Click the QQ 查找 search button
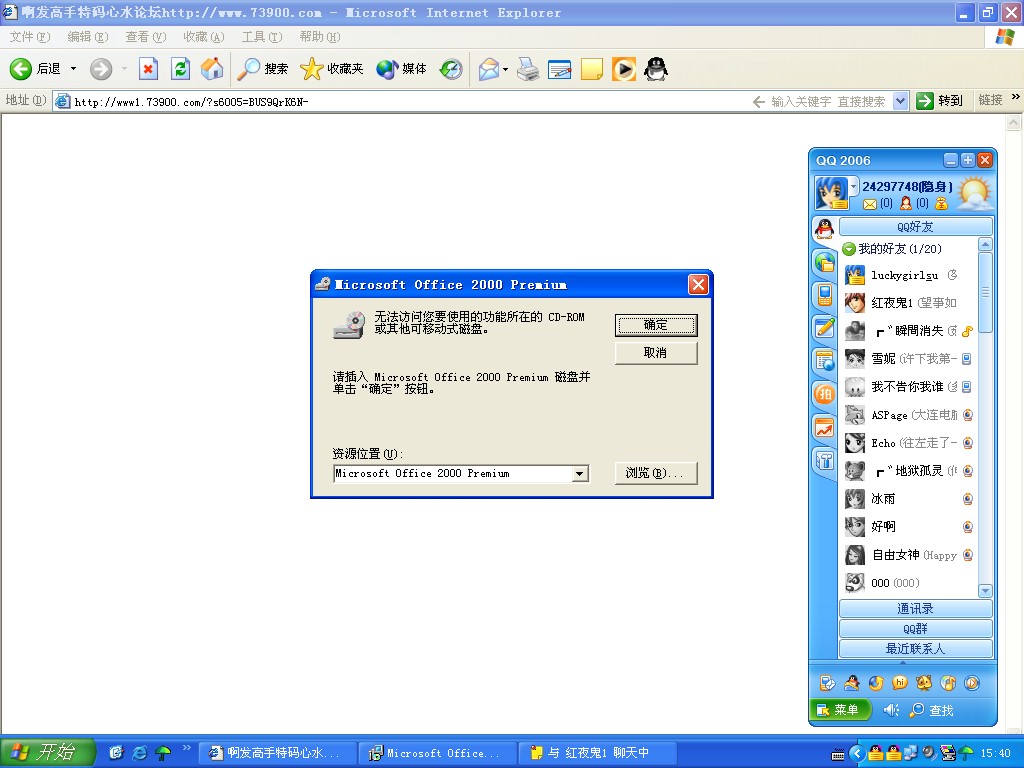 [x=931, y=710]
